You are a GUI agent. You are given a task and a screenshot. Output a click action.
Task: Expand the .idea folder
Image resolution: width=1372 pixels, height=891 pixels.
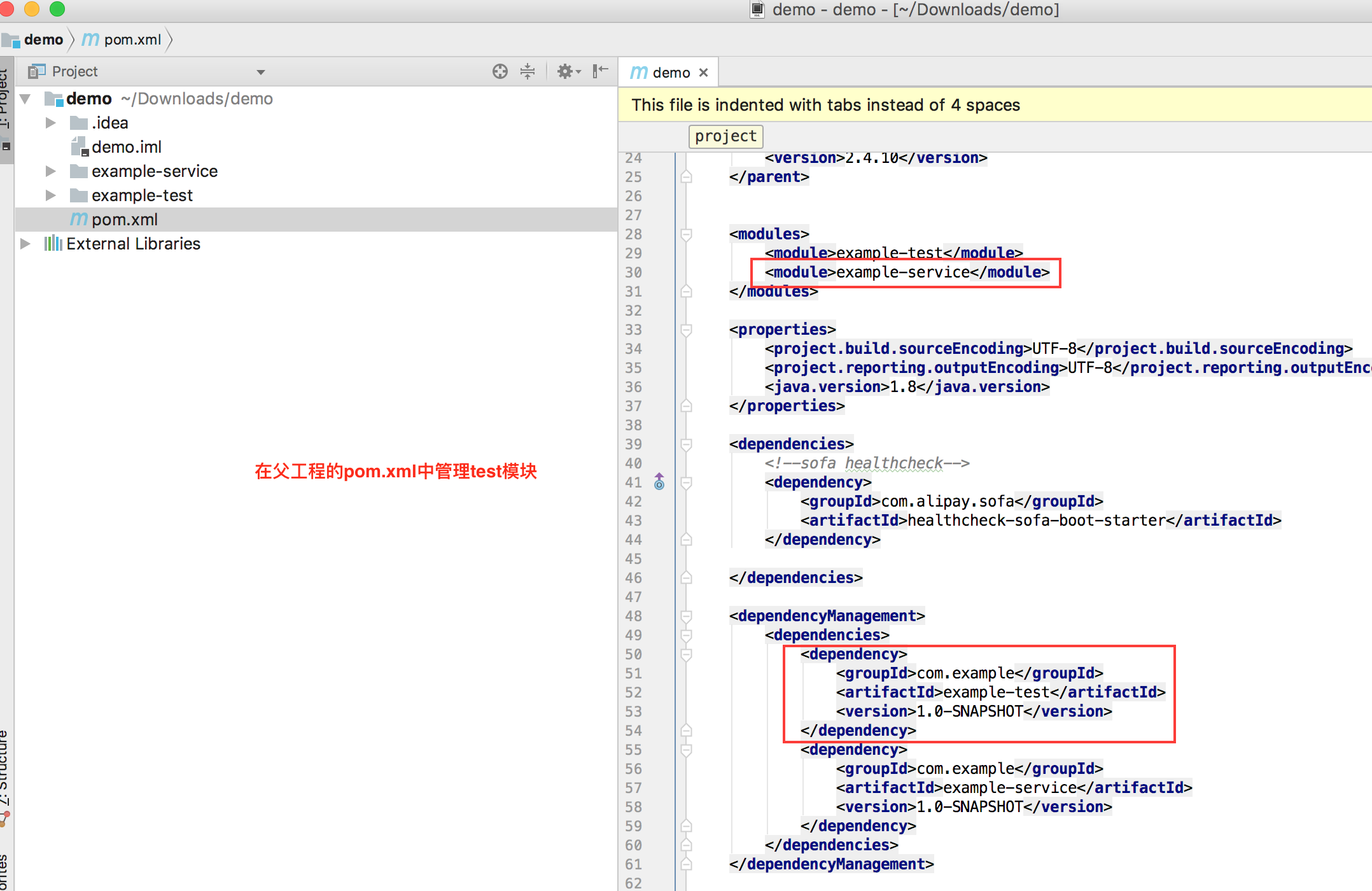tap(51, 123)
